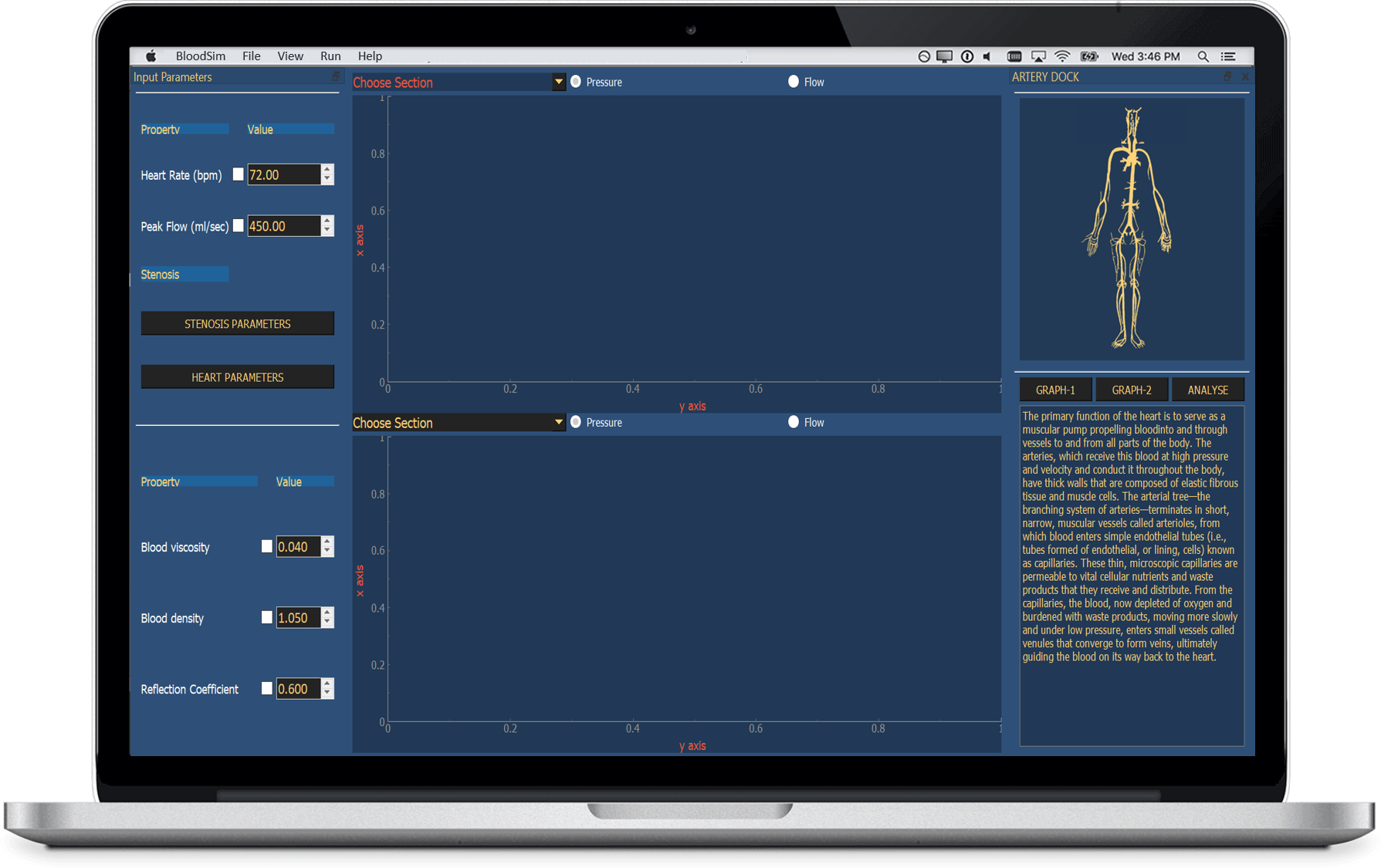Click the circled info menu bar icon

pos(966,56)
